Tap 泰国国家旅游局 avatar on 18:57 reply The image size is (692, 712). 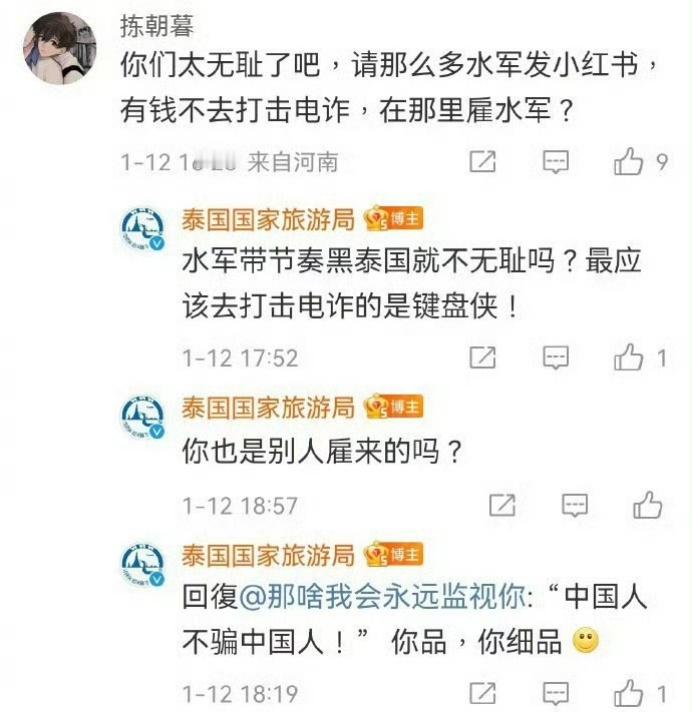click(143, 417)
